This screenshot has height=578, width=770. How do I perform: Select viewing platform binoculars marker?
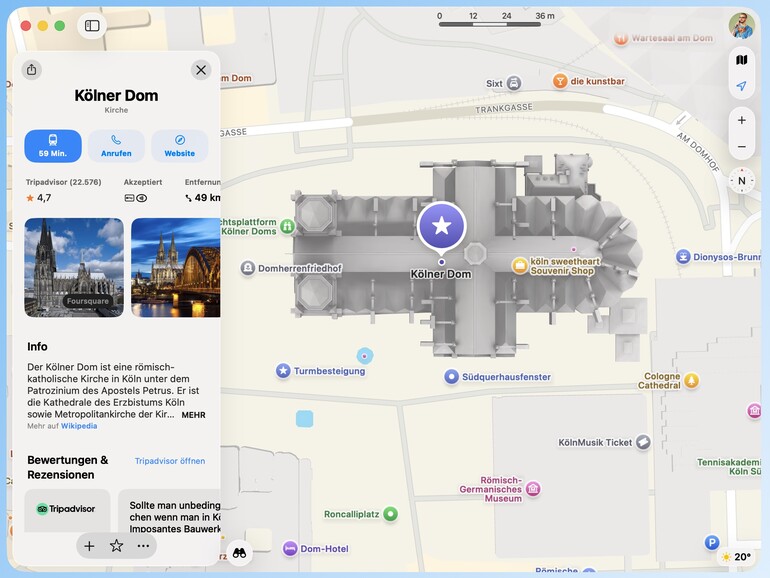coord(287,226)
